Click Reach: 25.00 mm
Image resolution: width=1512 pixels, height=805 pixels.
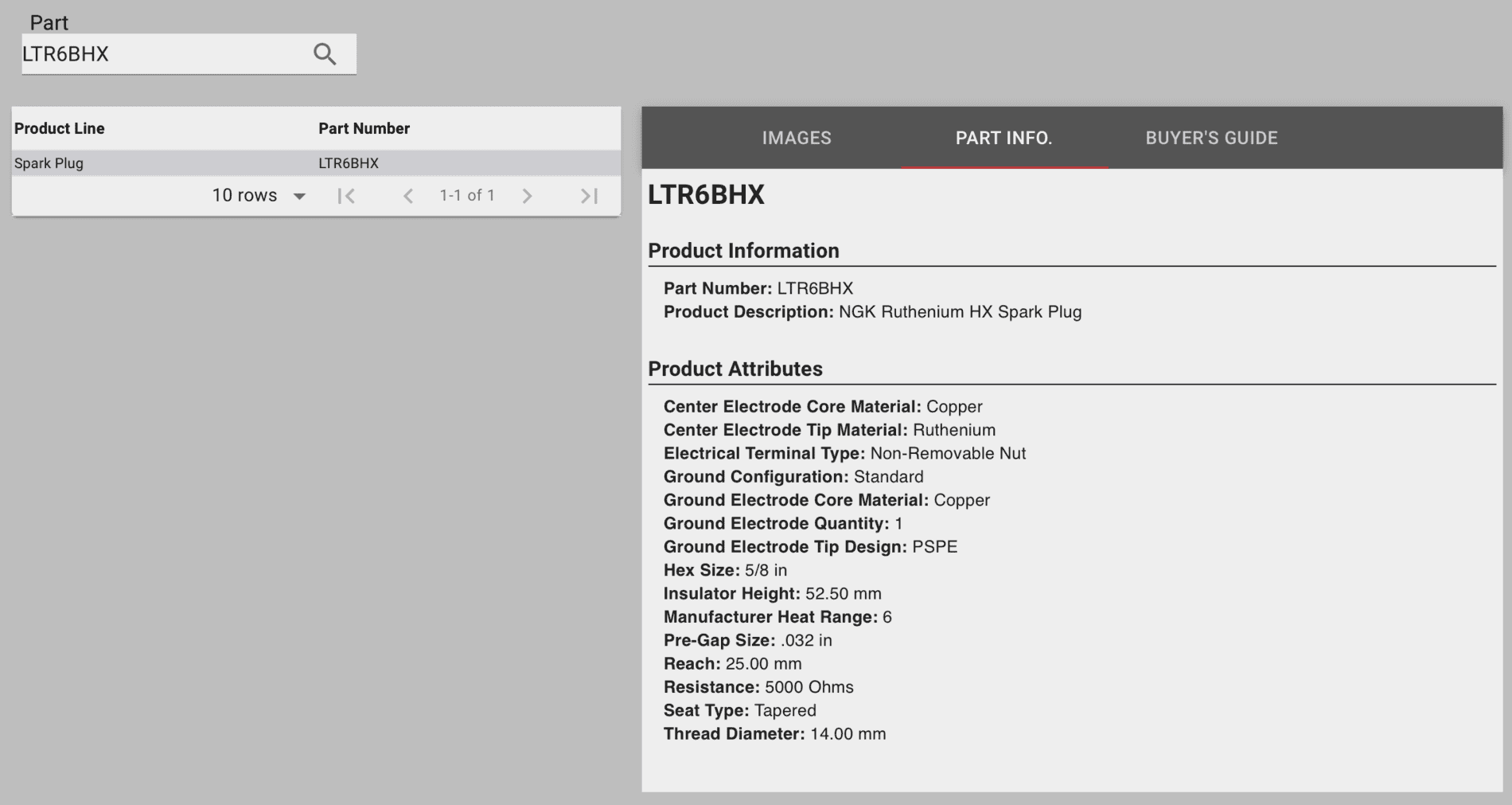[733, 664]
